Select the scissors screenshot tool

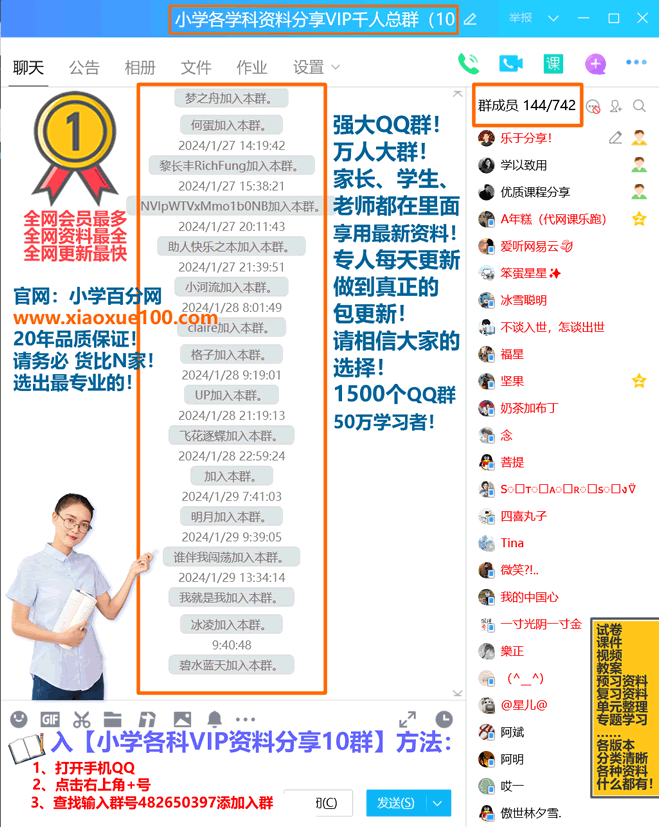[82, 719]
